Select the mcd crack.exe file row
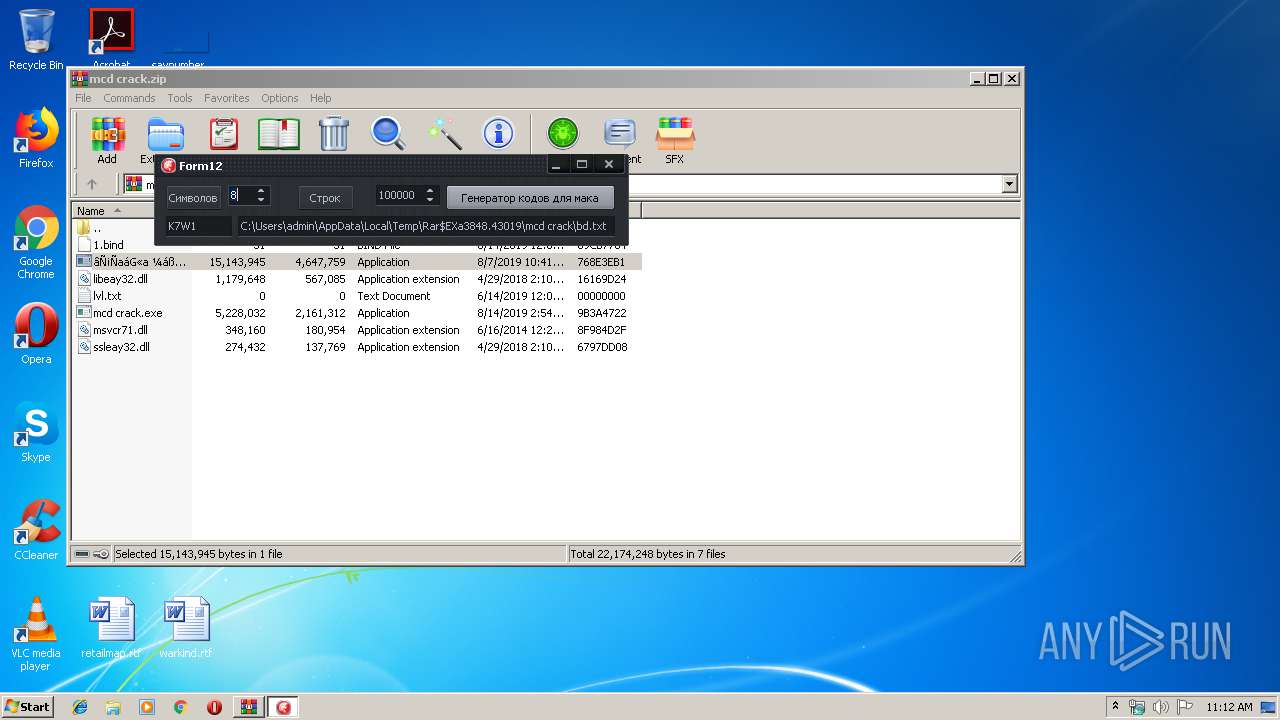 358,313
